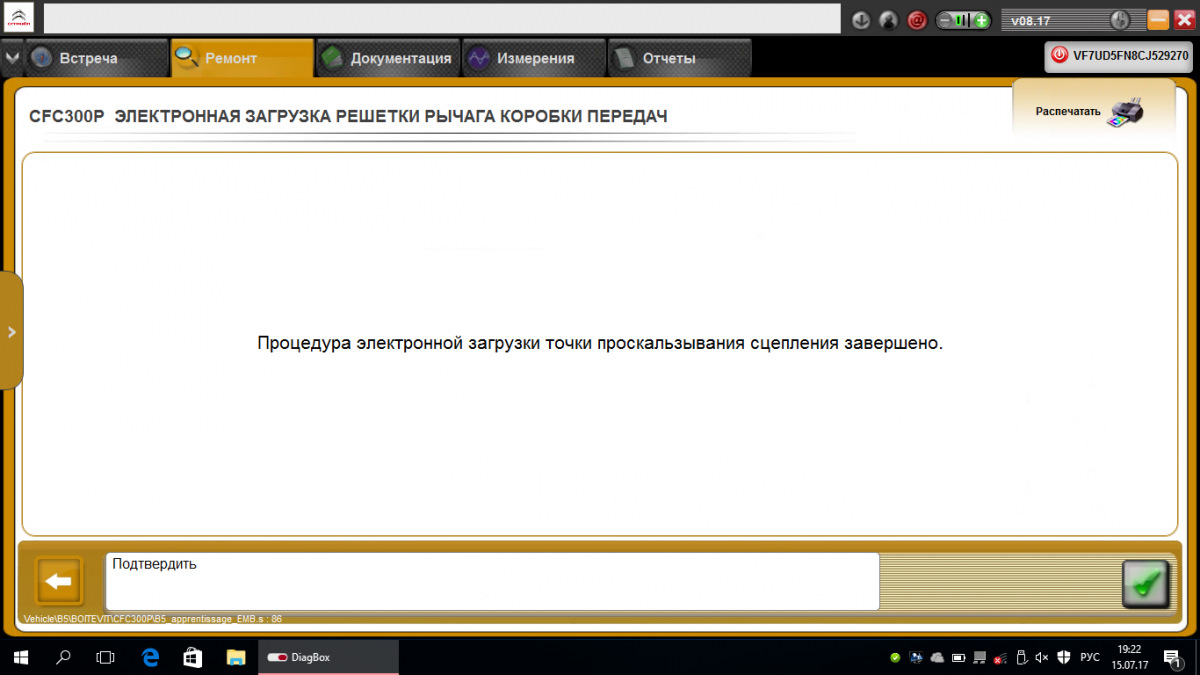Image resolution: width=1200 pixels, height=675 pixels.
Task: Click the version label v08.17
Action: pos(1031,20)
